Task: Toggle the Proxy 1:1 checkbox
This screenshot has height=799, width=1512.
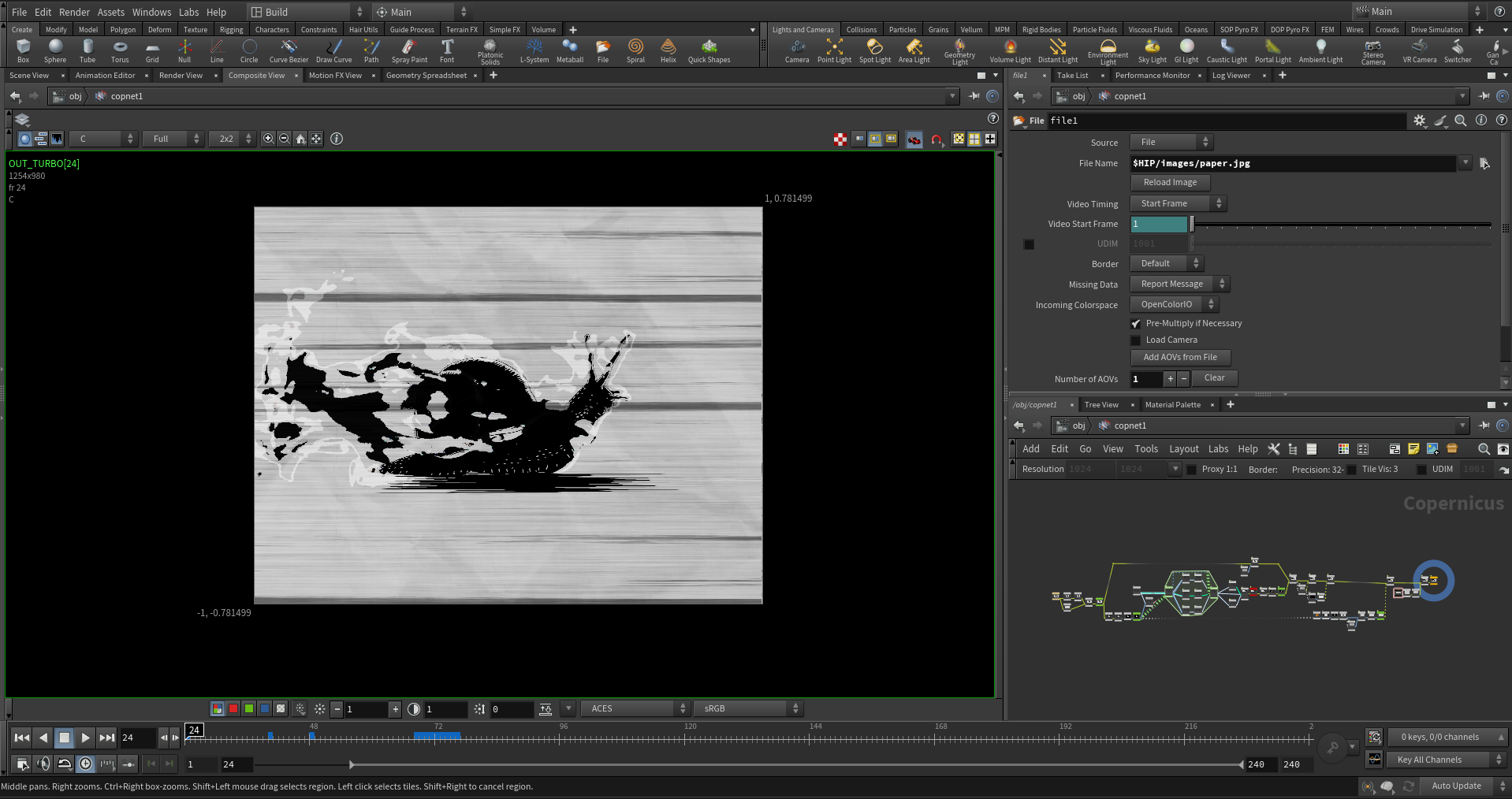Action: tap(1192, 470)
